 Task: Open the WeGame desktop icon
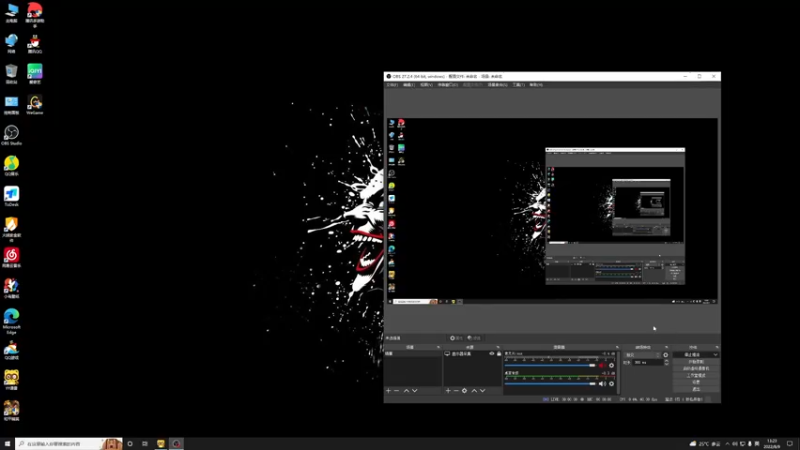click(35, 105)
